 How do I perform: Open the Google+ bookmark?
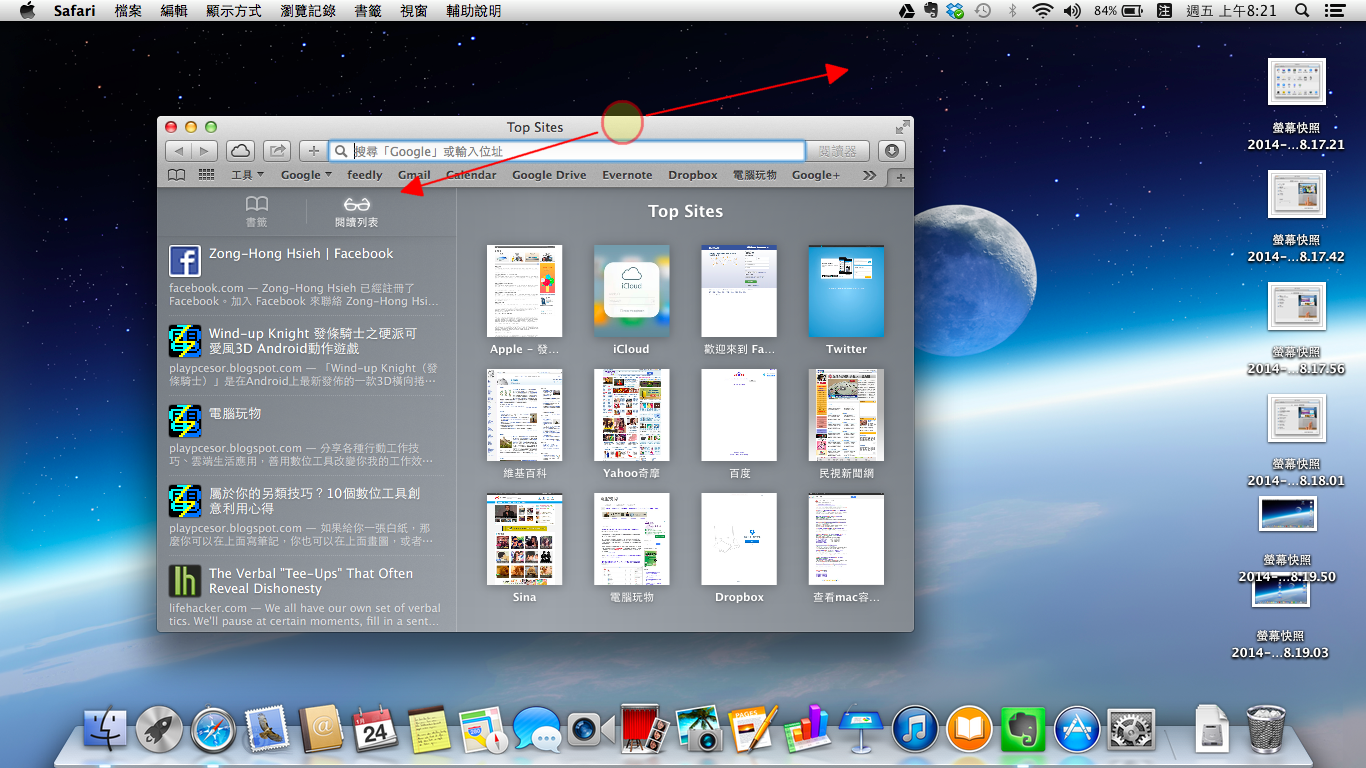coord(816,175)
